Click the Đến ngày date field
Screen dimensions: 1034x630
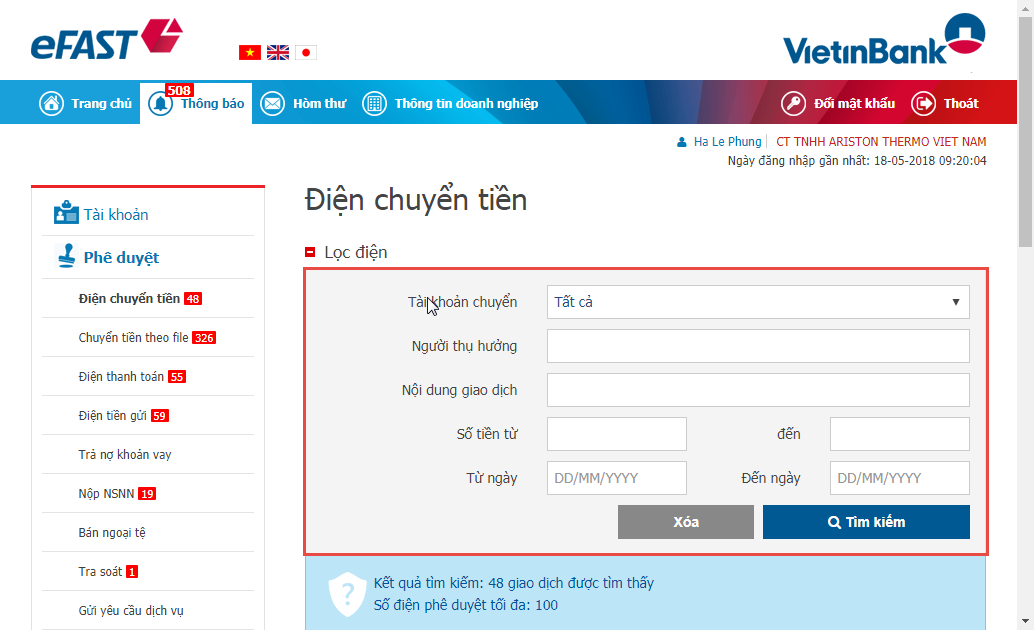[x=899, y=478]
